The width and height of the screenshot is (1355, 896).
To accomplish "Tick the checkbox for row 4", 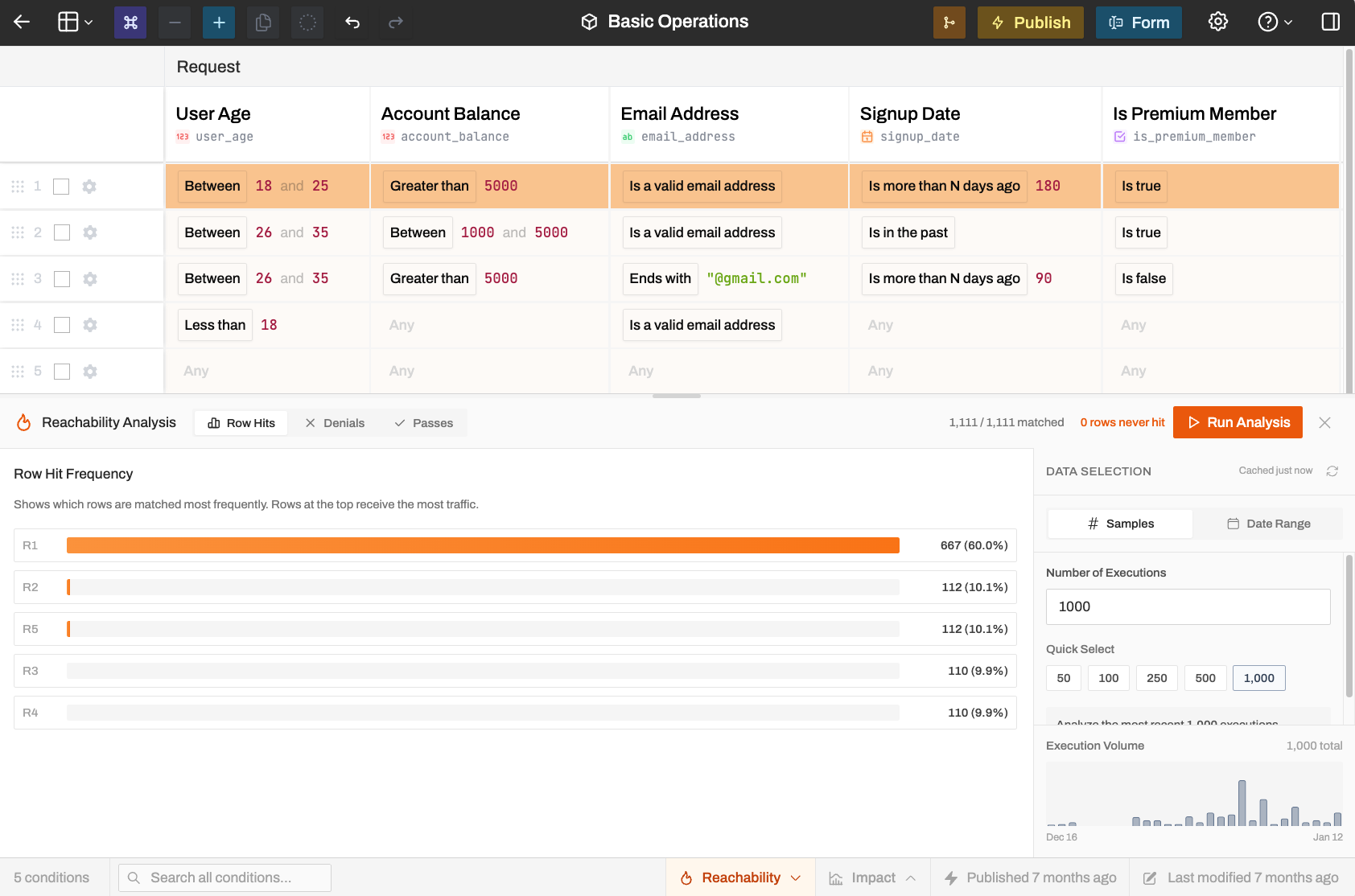I will point(62,325).
